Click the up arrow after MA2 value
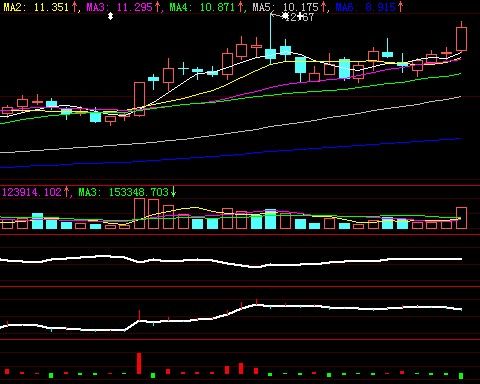The height and width of the screenshot is (384, 480). click(74, 7)
